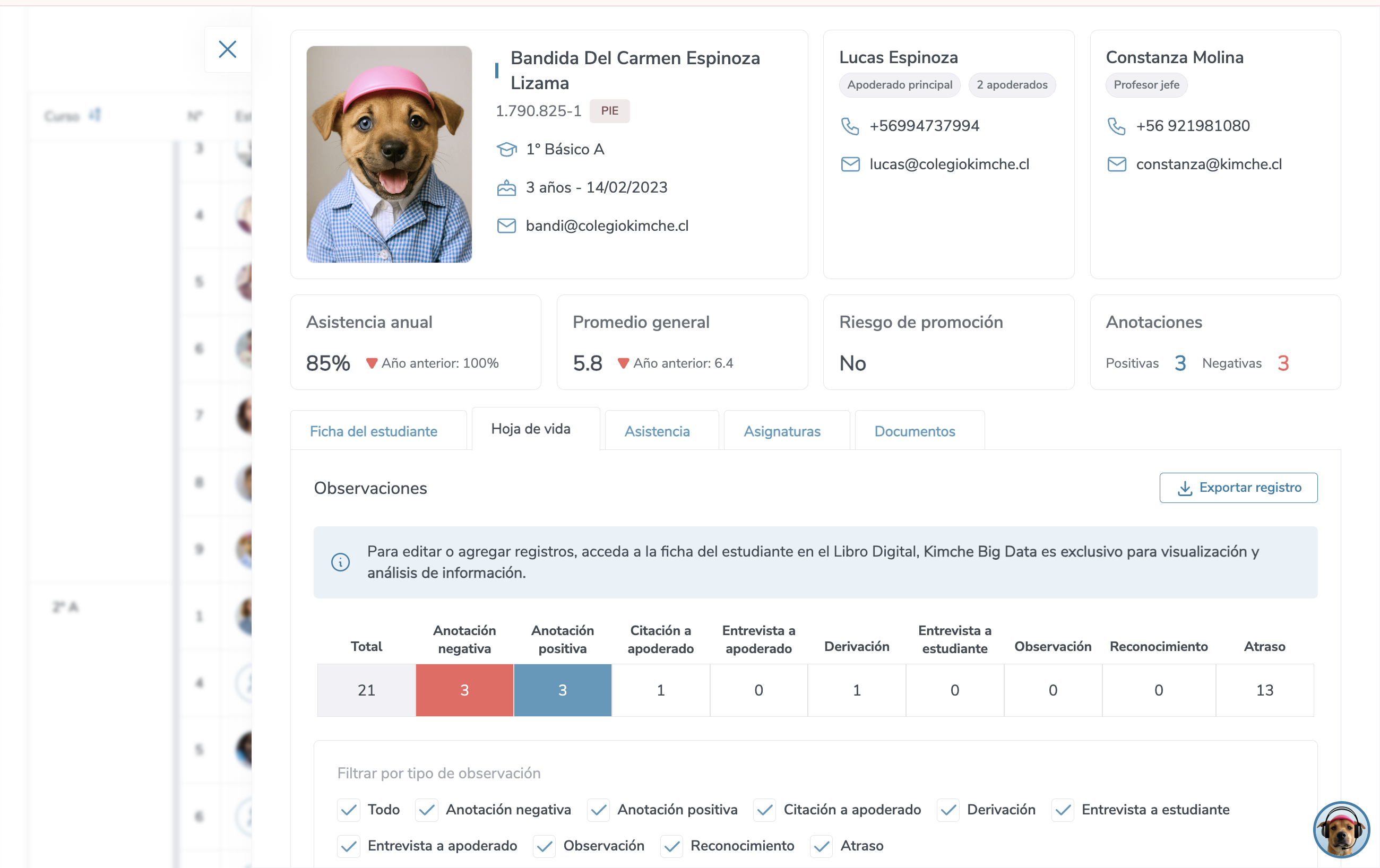
Task: Close the student detail panel with X
Action: point(228,49)
